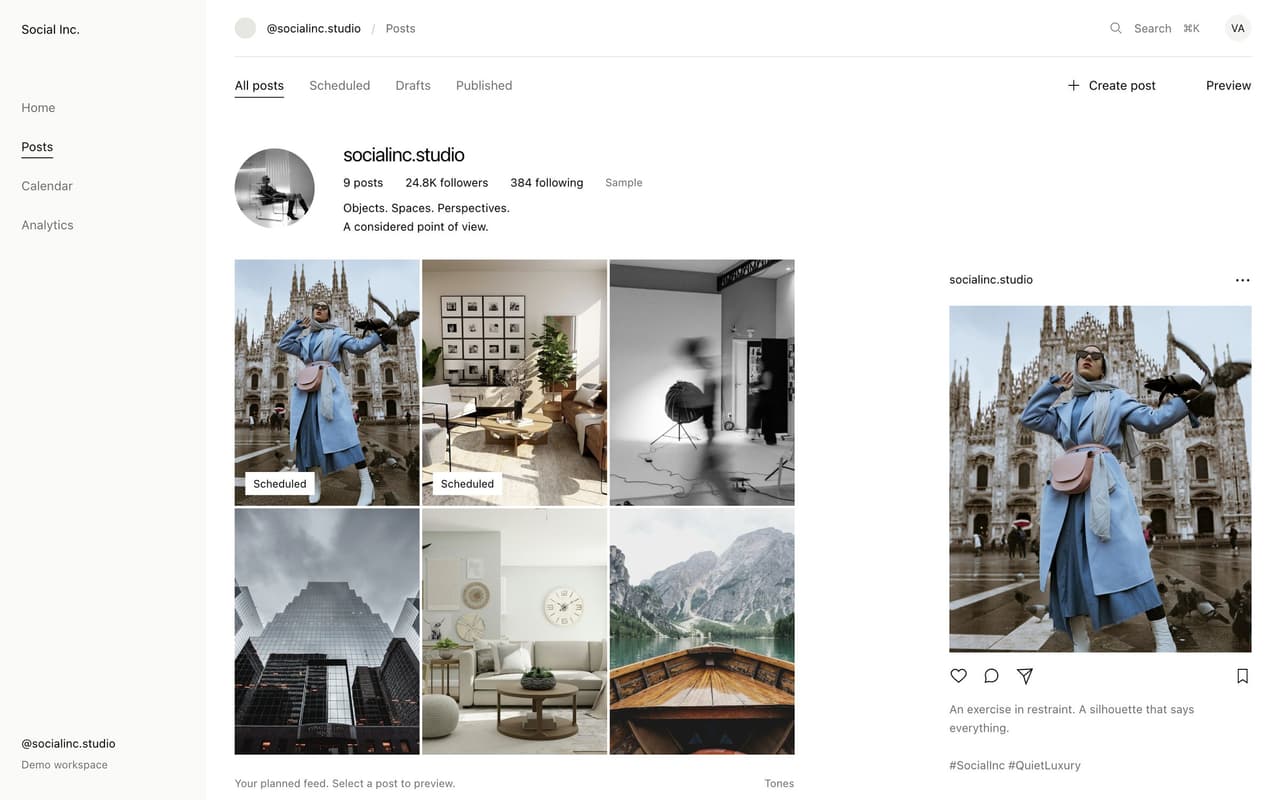
Task: Open the @socialinc.studio workspace switcher
Action: [68, 744]
